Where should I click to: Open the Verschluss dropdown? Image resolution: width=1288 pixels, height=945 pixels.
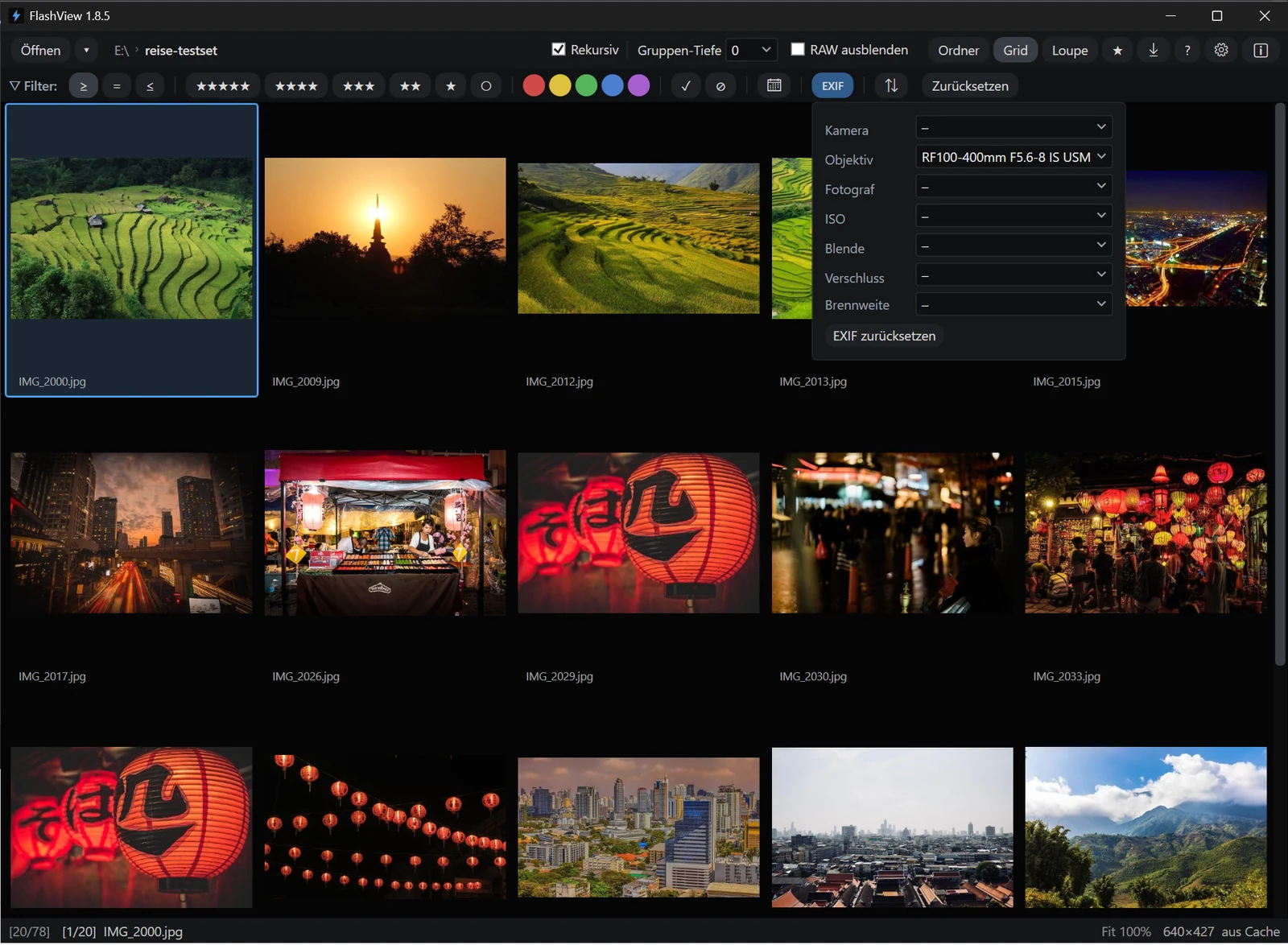[x=1013, y=274]
